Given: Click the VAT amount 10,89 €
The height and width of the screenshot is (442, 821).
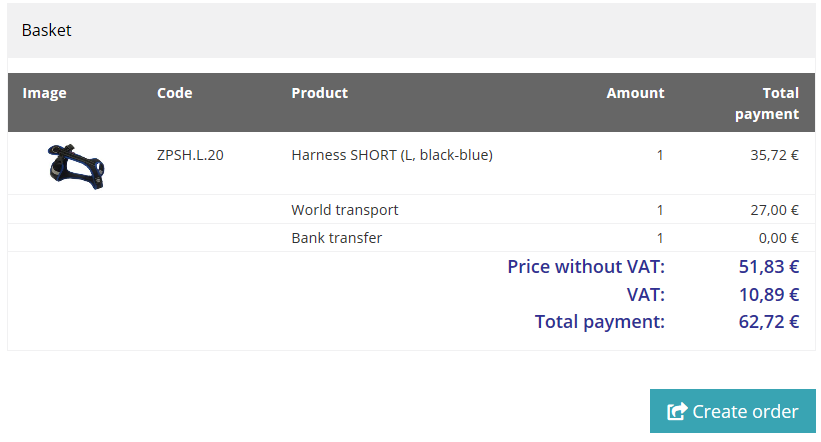Looking at the screenshot, I should 769,294.
